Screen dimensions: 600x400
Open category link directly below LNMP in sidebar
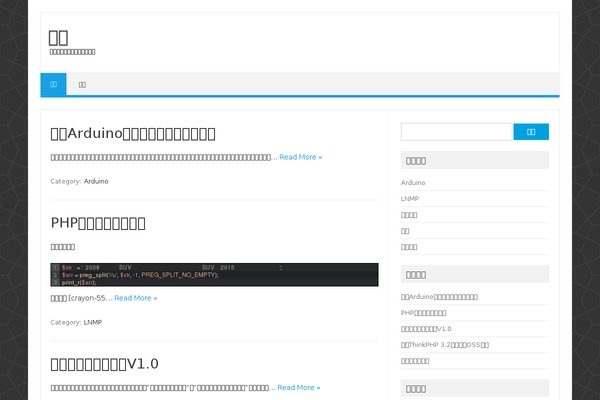(409, 215)
